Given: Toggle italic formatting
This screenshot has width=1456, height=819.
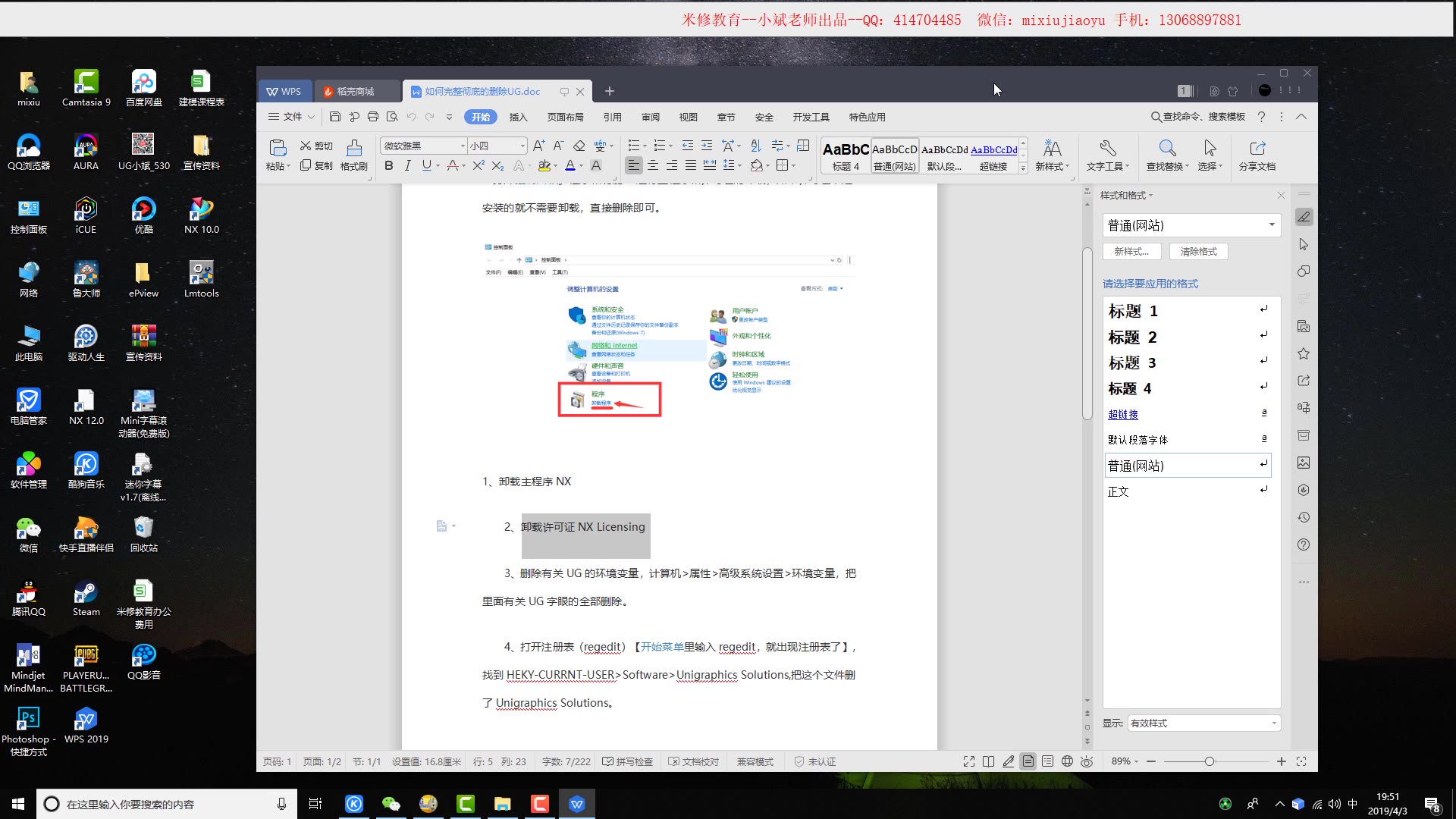Looking at the screenshot, I should pyautogui.click(x=407, y=165).
